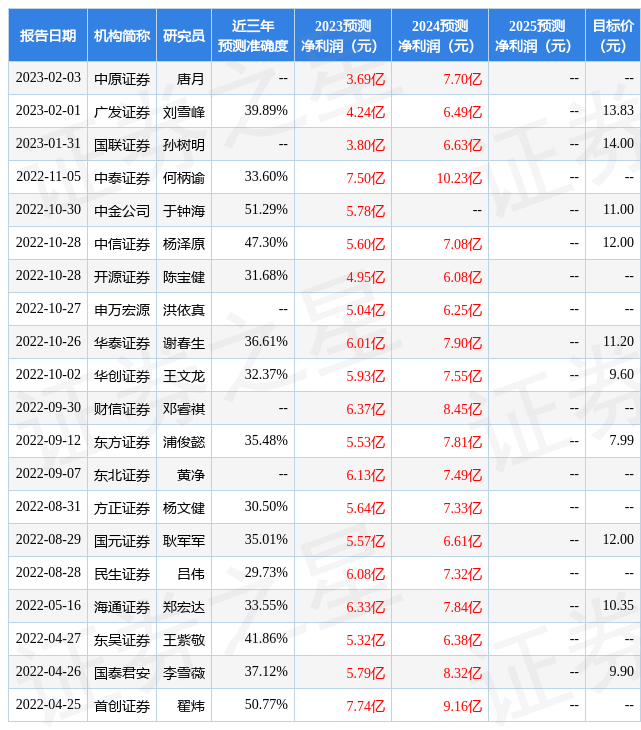The height and width of the screenshot is (730, 641).
Task: Click the 7.70亿 profit value
Action: tap(462, 79)
